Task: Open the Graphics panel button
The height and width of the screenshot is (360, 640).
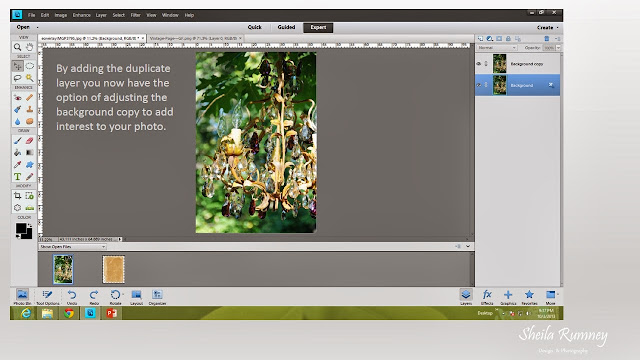Action: point(508,297)
